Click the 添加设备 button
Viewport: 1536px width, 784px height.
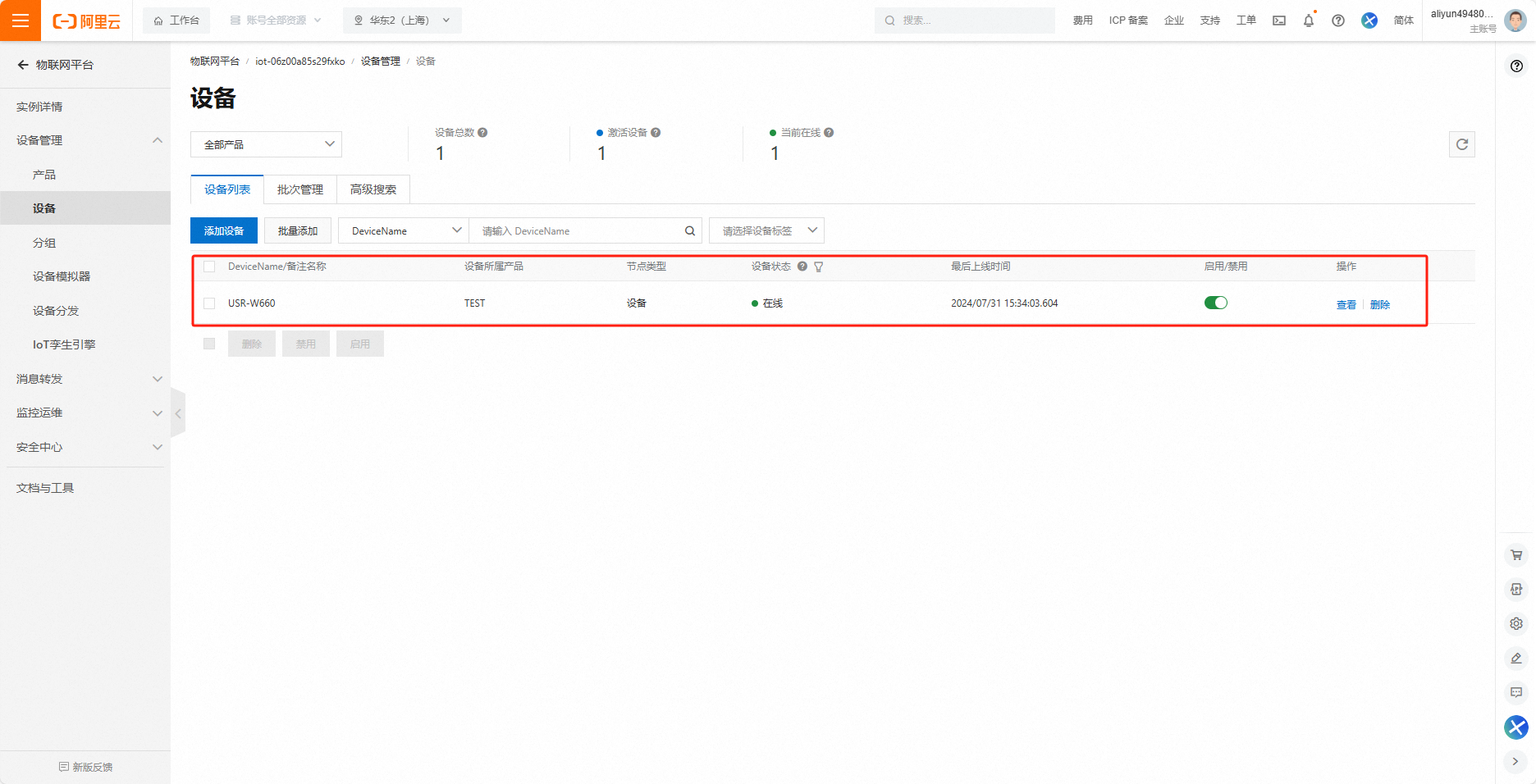(x=224, y=231)
